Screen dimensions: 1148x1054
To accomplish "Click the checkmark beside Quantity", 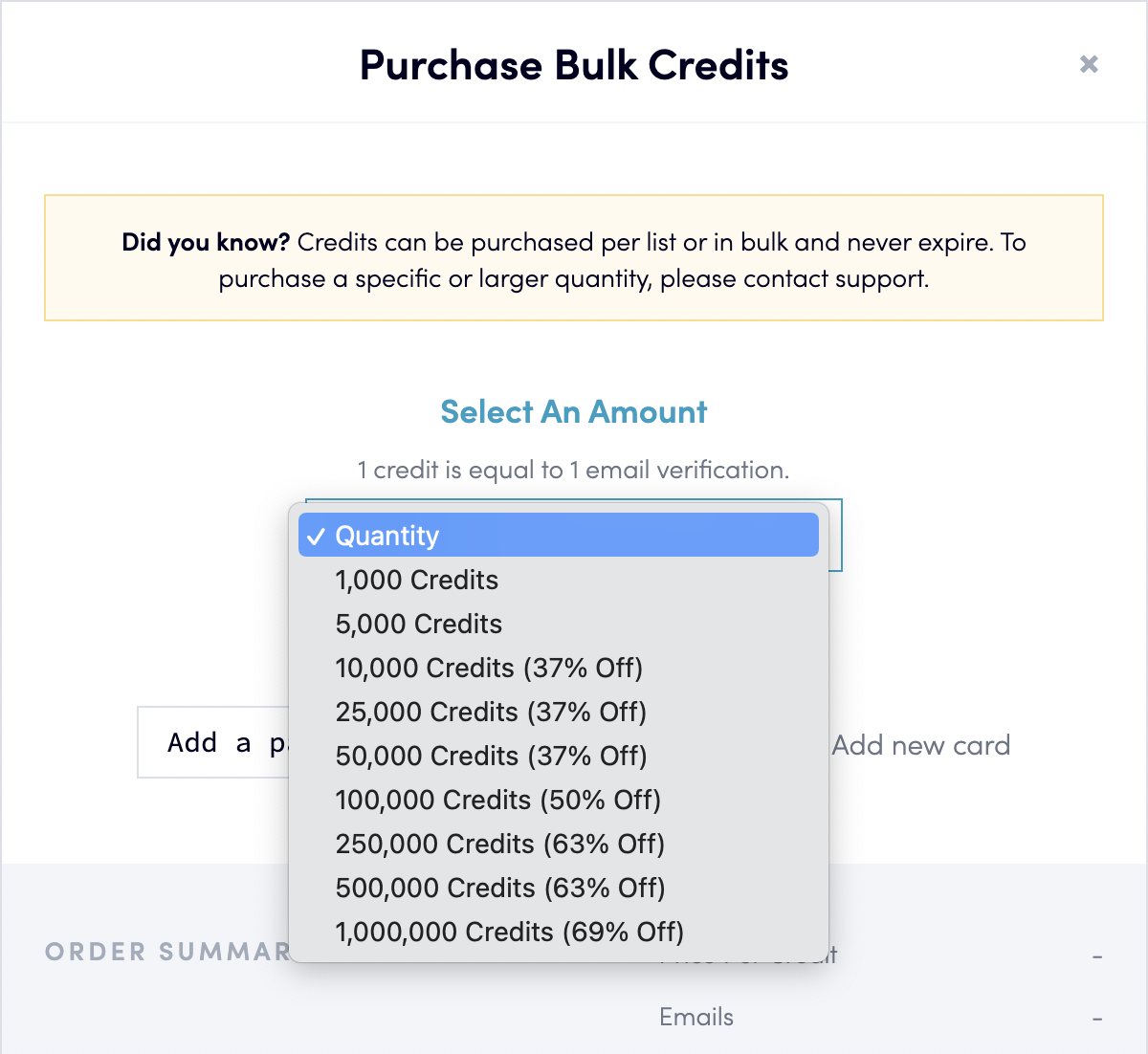I will (x=317, y=536).
